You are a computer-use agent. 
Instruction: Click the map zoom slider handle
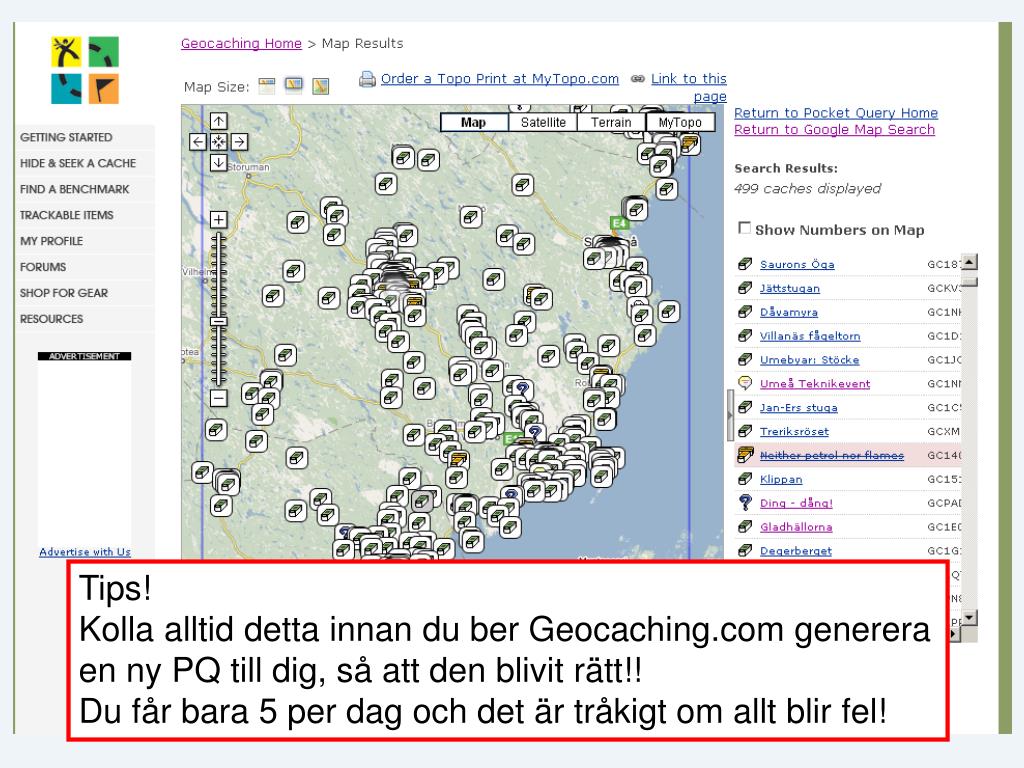coord(219,321)
